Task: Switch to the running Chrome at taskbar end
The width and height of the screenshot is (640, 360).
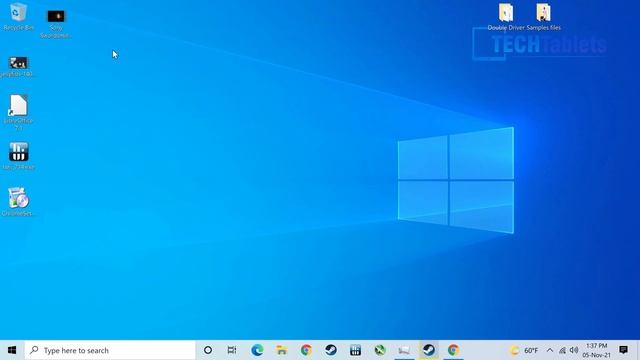Action: (453, 350)
